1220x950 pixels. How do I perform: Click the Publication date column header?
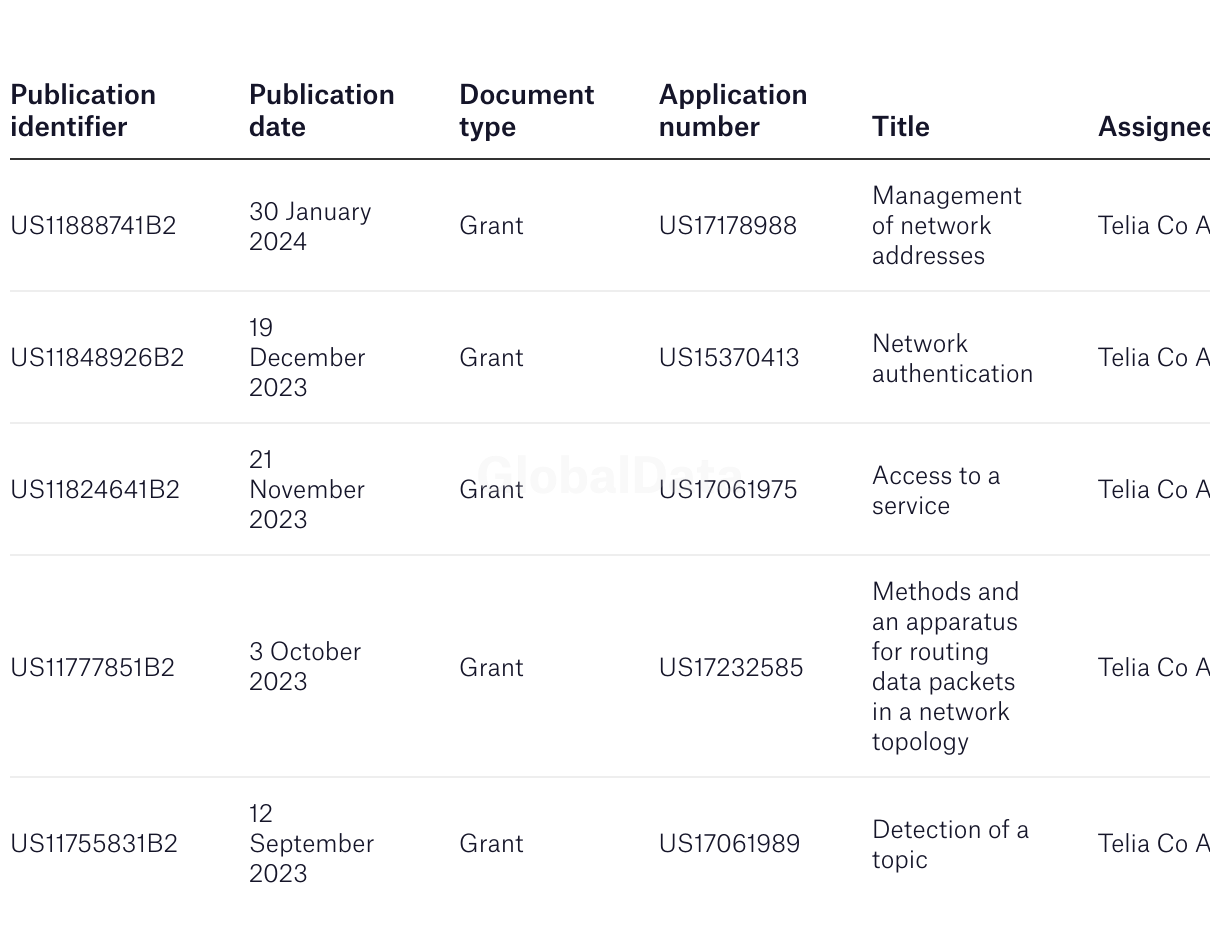(321, 110)
